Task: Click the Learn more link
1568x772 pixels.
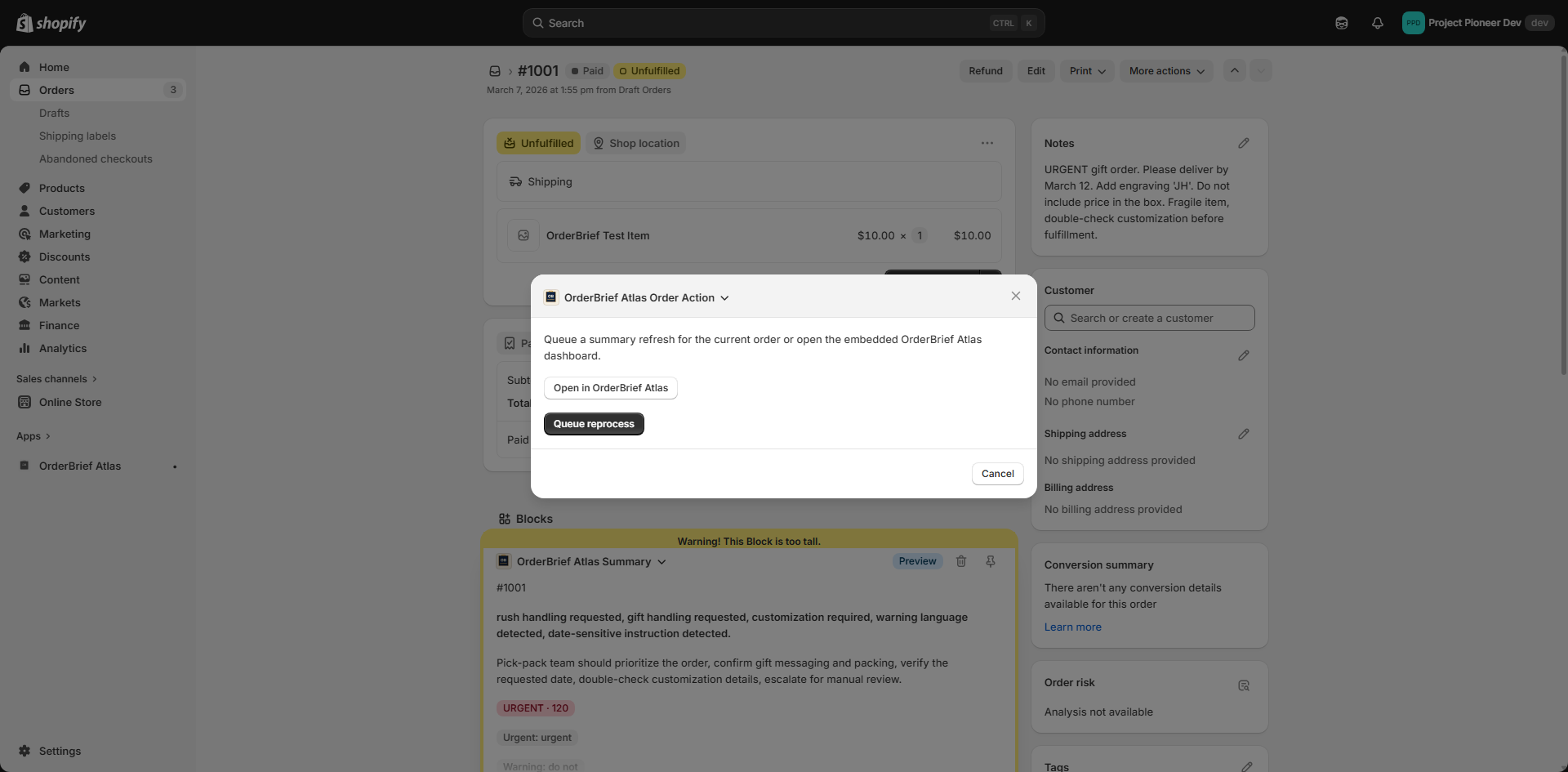Action: pyautogui.click(x=1073, y=627)
